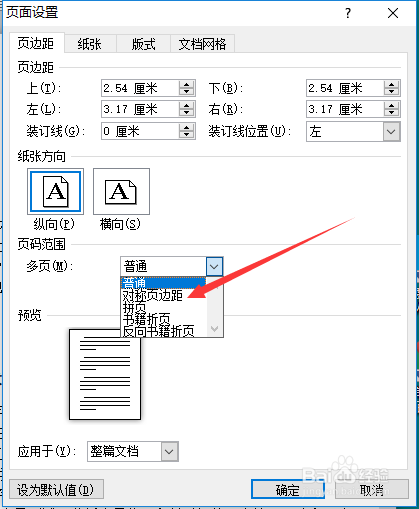This screenshot has width=419, height=509.
Task: Click the 上(T) margin input field
Action: pos(140,88)
